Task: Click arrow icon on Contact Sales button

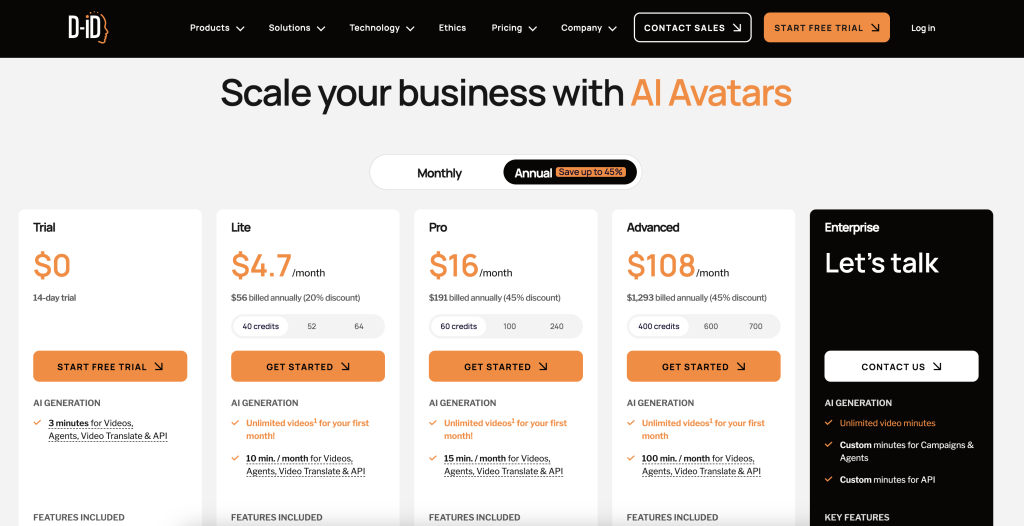Action: click(737, 28)
